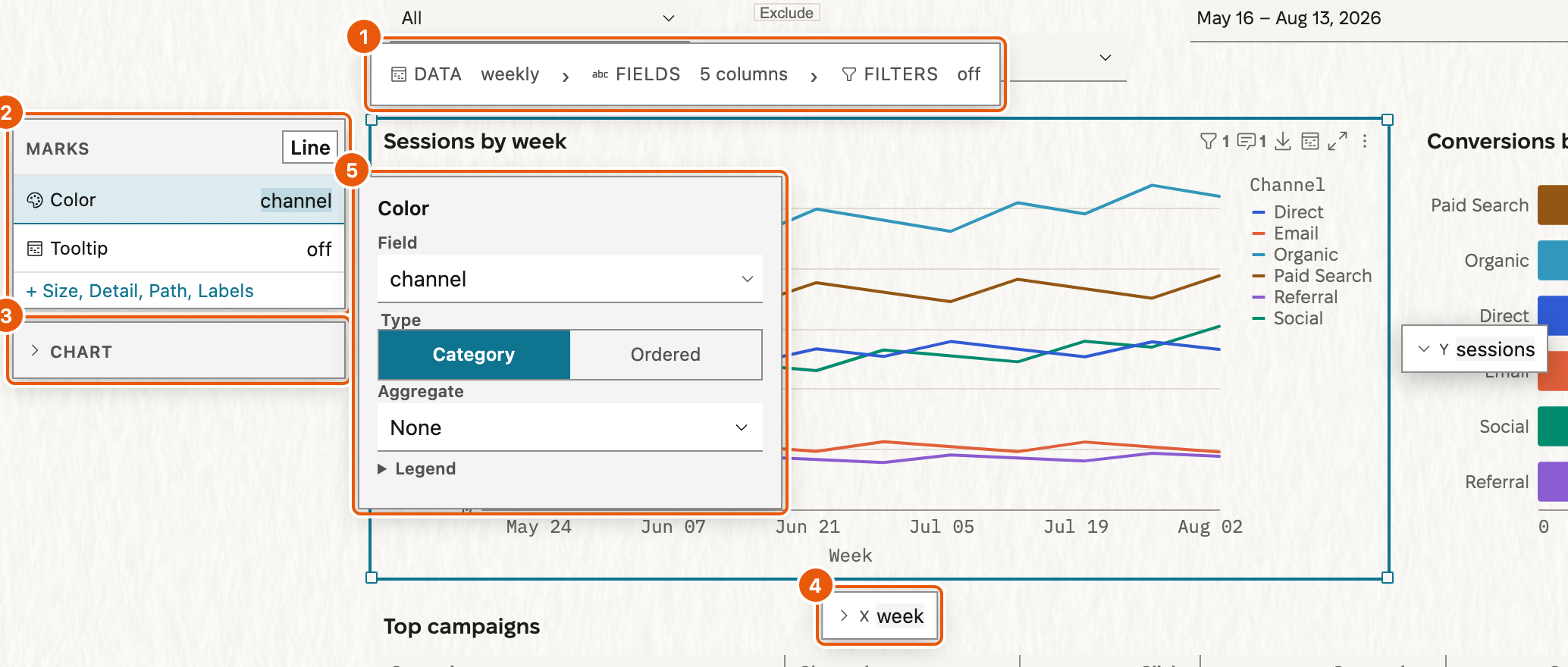The width and height of the screenshot is (1568, 667).
Task: Open comments icon on Sessions by week
Action: point(1246,141)
